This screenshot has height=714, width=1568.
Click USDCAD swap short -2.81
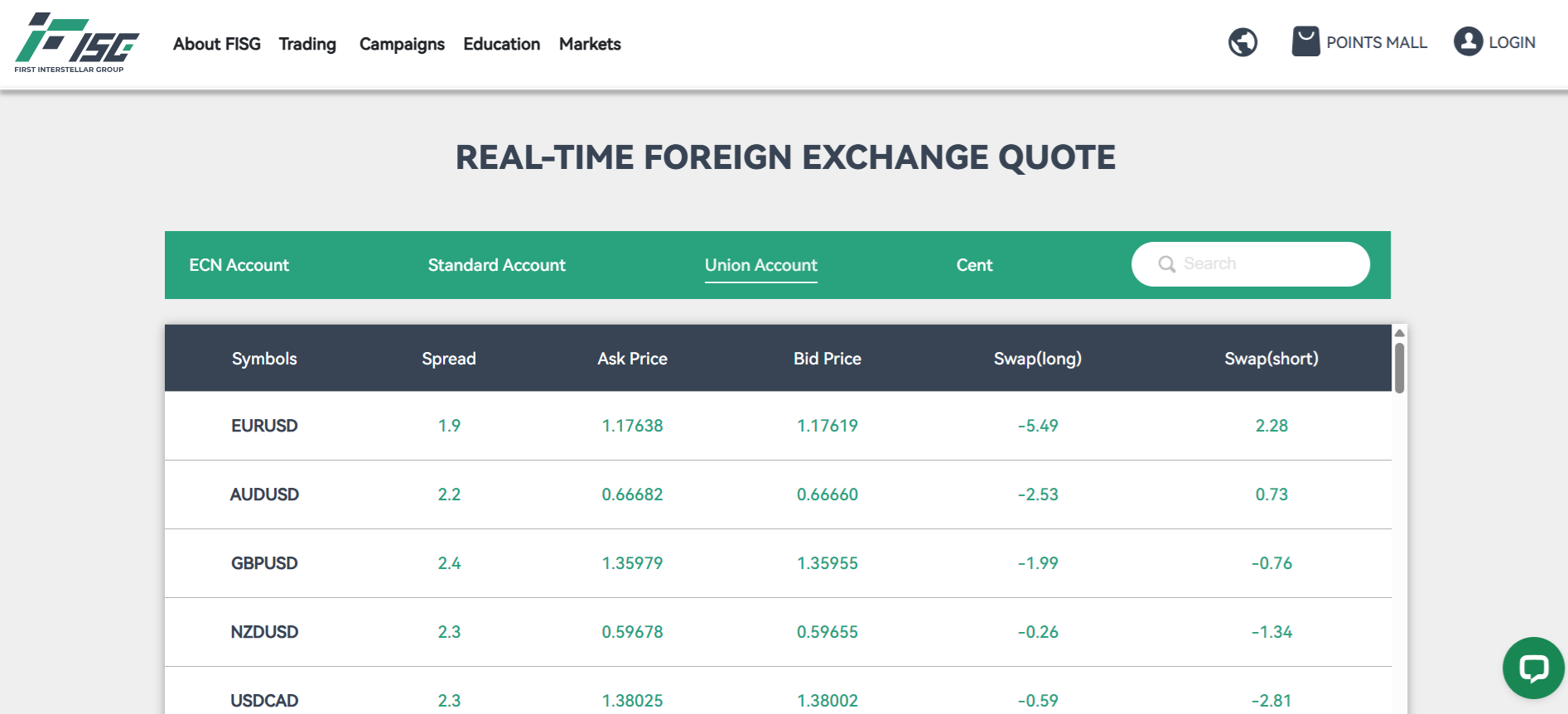1271,701
